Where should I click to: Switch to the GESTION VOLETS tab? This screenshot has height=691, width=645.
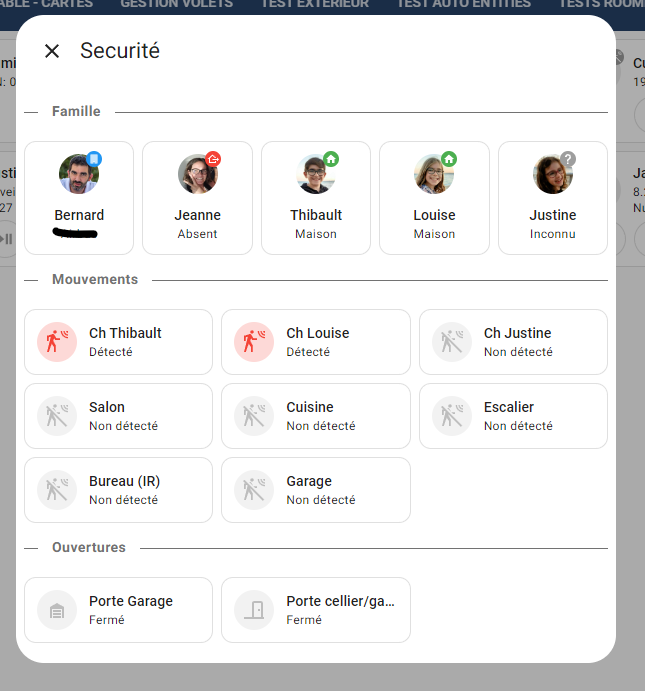pyautogui.click(x=177, y=4)
